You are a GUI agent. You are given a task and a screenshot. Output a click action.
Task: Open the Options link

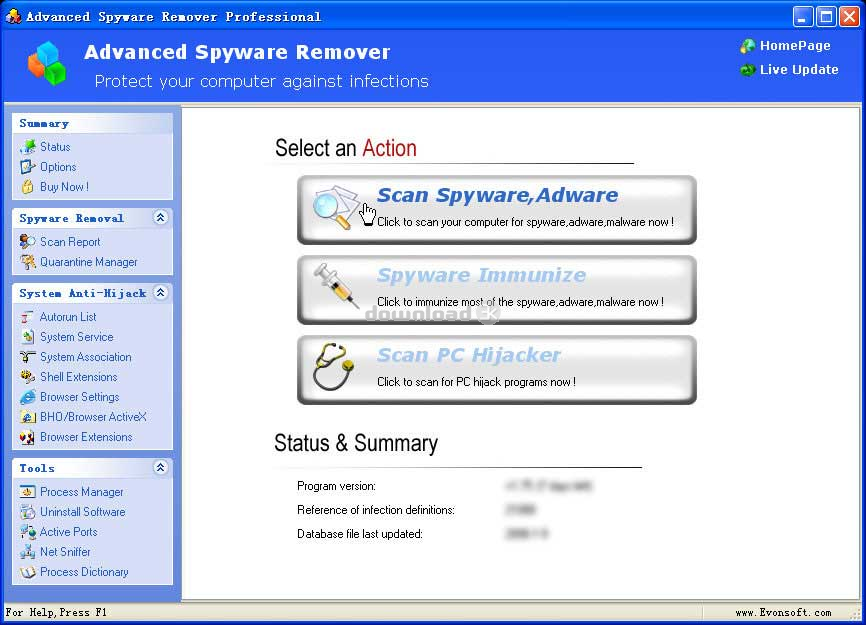click(58, 167)
